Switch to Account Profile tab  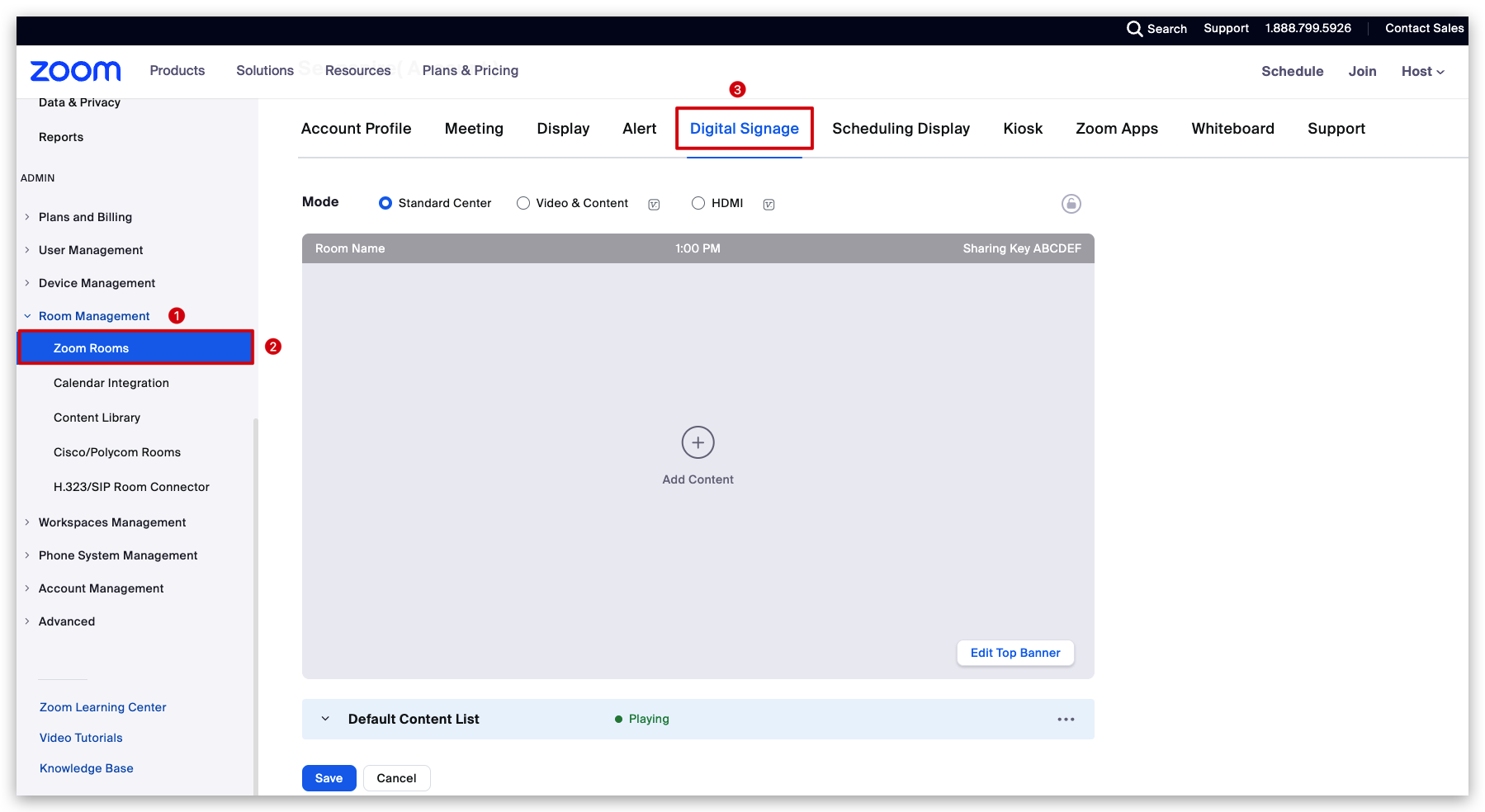tap(356, 129)
